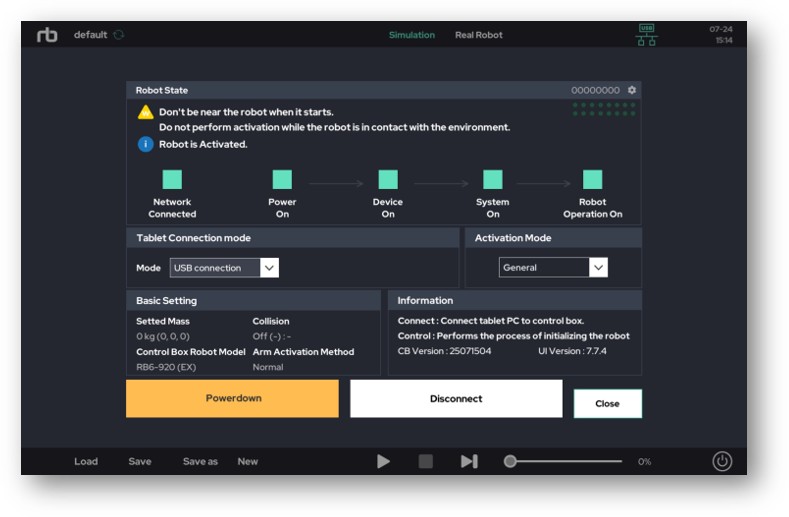The height and width of the screenshot is (517, 789).
Task: Click the Disconnect button
Action: click(456, 398)
